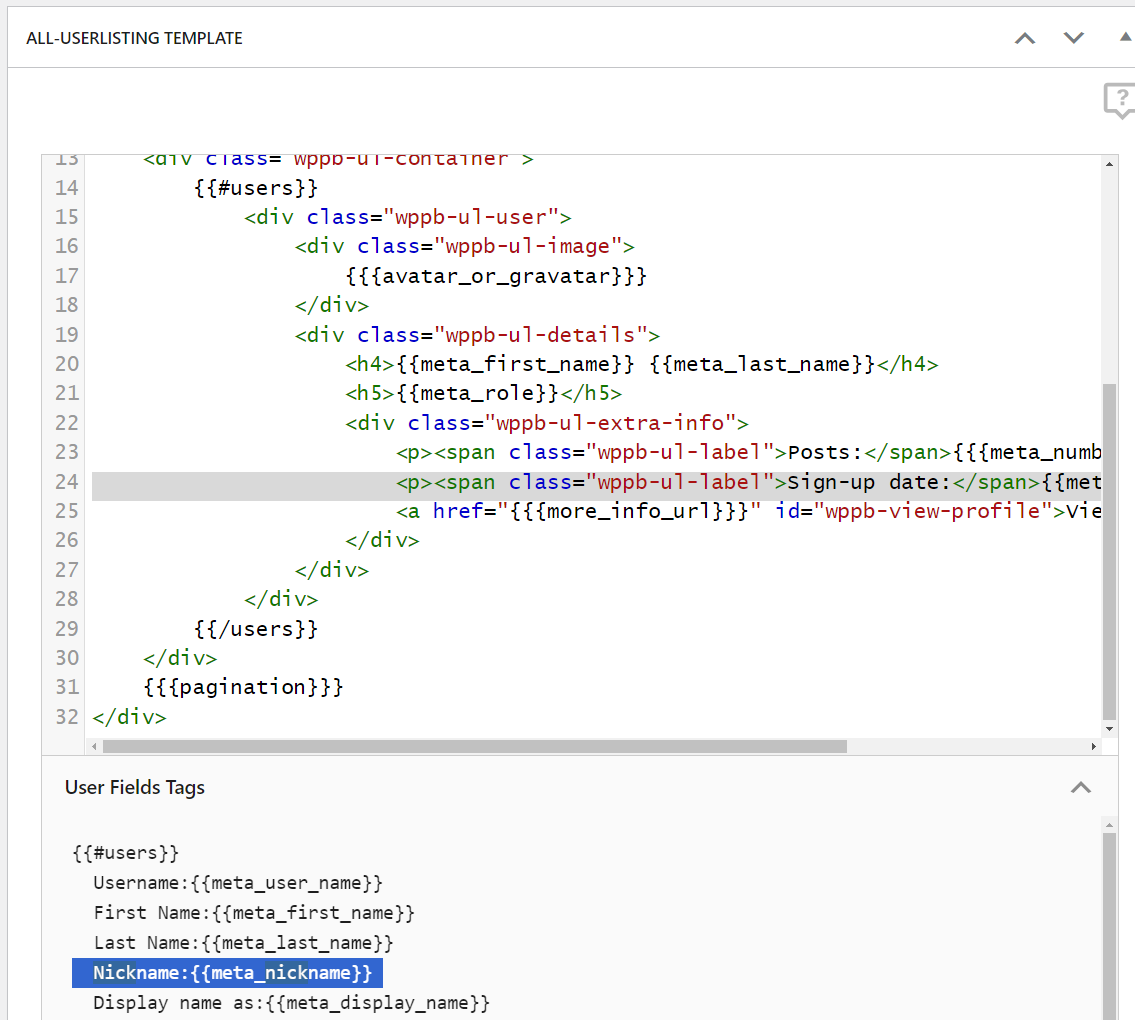Select the highlighted Nickname:{{meta_nickname}} tag
The image size is (1135, 1020).
point(227,973)
